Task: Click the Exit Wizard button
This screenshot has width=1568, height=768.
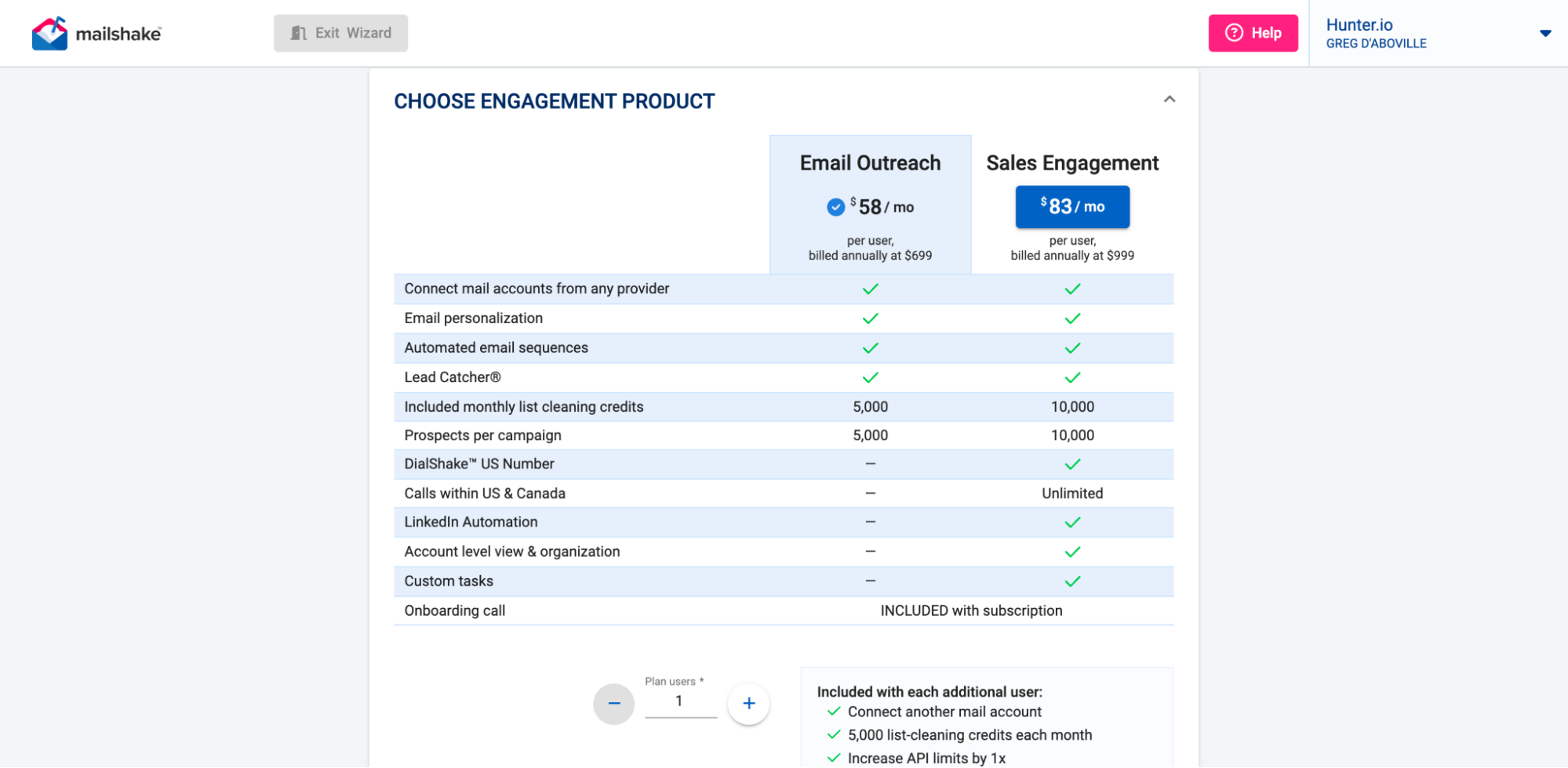Action: pyautogui.click(x=340, y=33)
